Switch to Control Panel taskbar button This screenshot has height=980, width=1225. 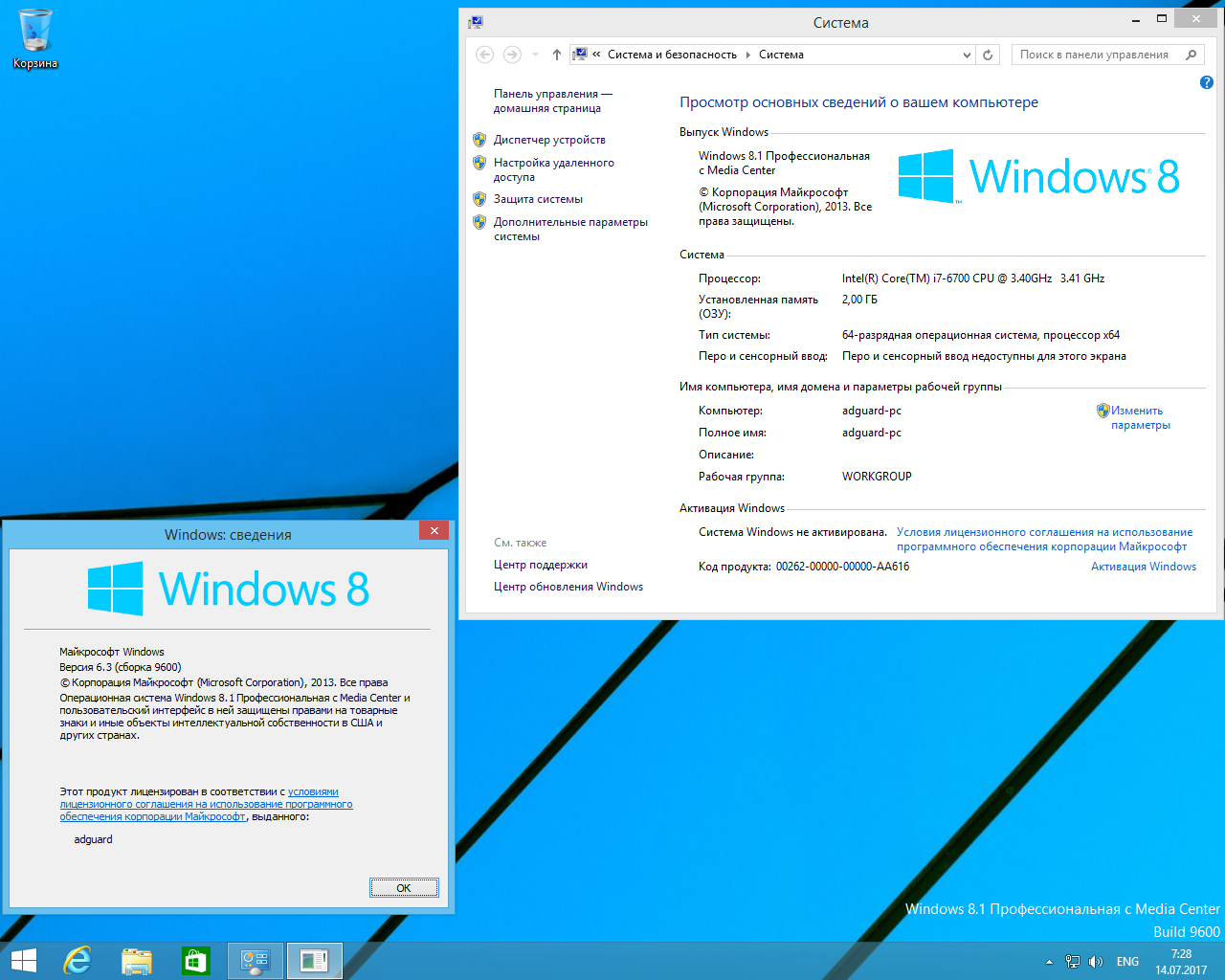(256, 961)
